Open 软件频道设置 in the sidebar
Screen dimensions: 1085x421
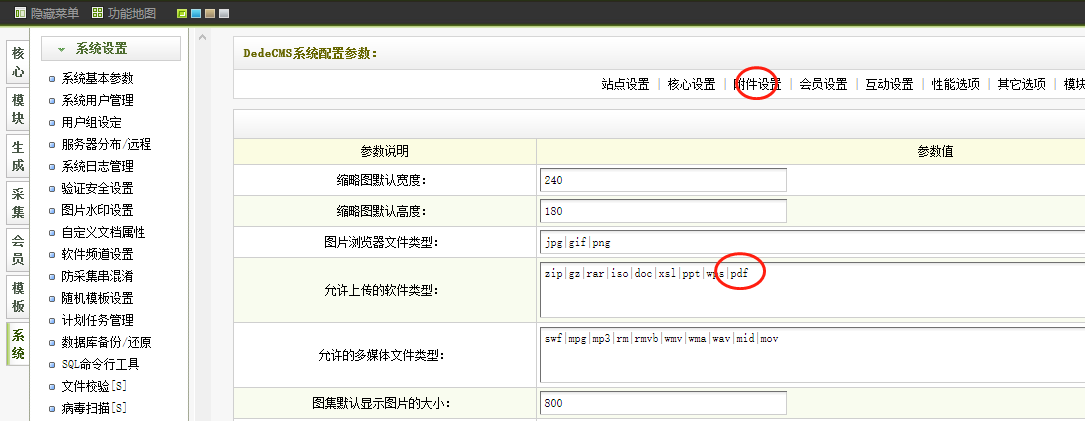point(97,254)
